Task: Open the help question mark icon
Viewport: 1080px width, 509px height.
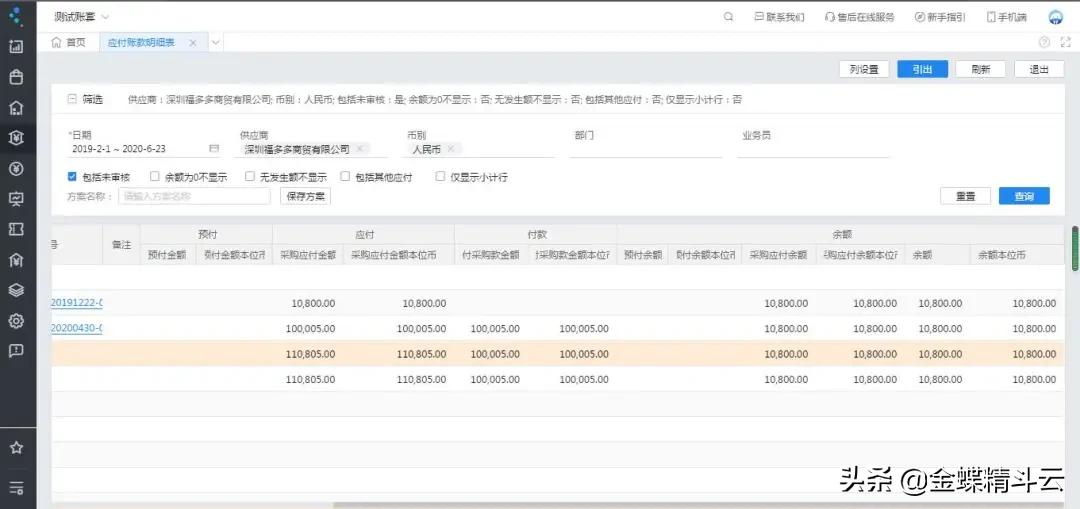Action: point(1044,43)
